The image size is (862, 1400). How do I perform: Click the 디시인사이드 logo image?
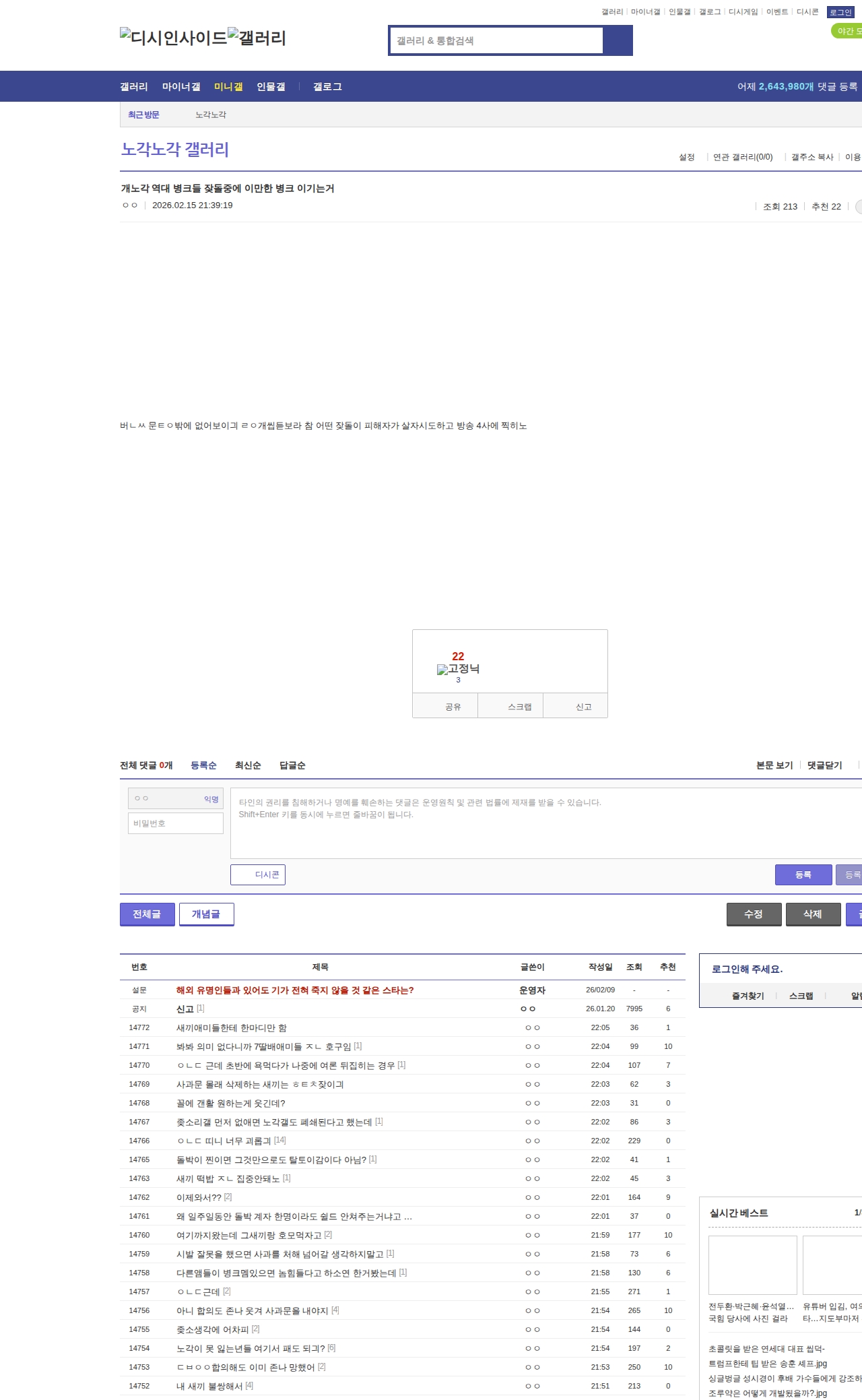point(174,38)
